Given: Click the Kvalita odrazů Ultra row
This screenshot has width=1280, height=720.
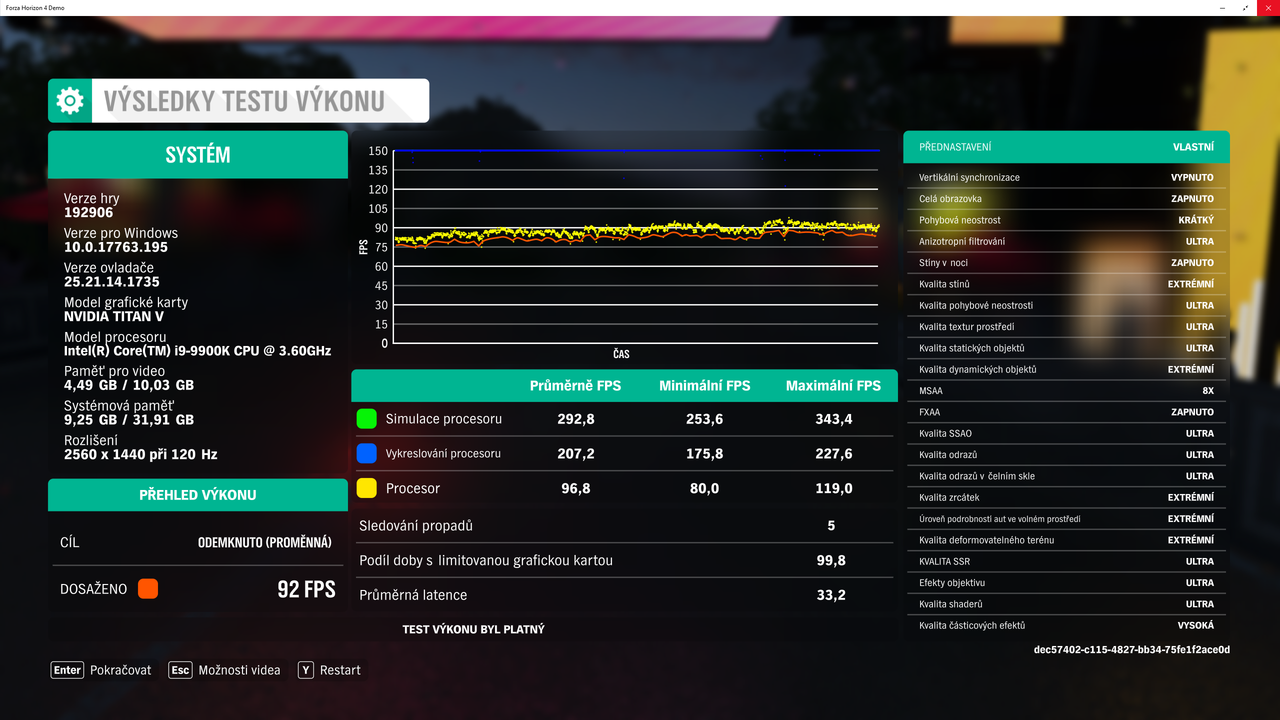Looking at the screenshot, I should click(1066, 455).
